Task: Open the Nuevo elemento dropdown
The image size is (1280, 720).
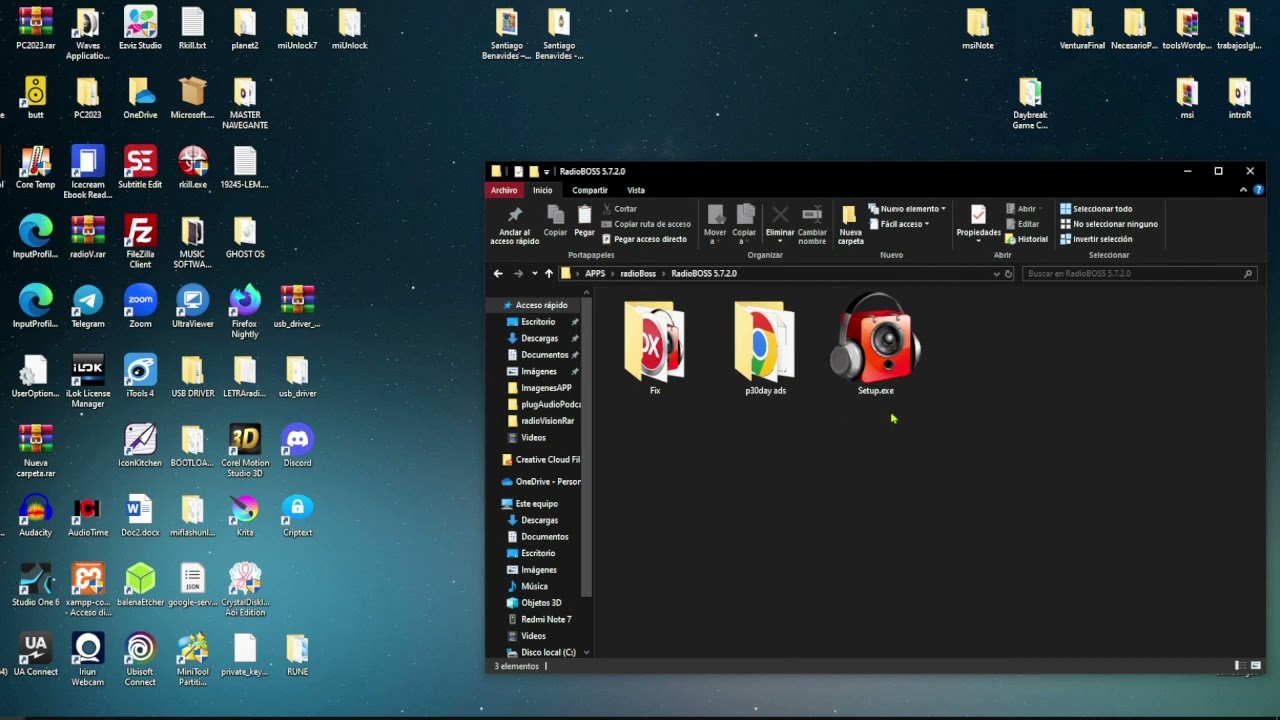Action: tap(907, 209)
